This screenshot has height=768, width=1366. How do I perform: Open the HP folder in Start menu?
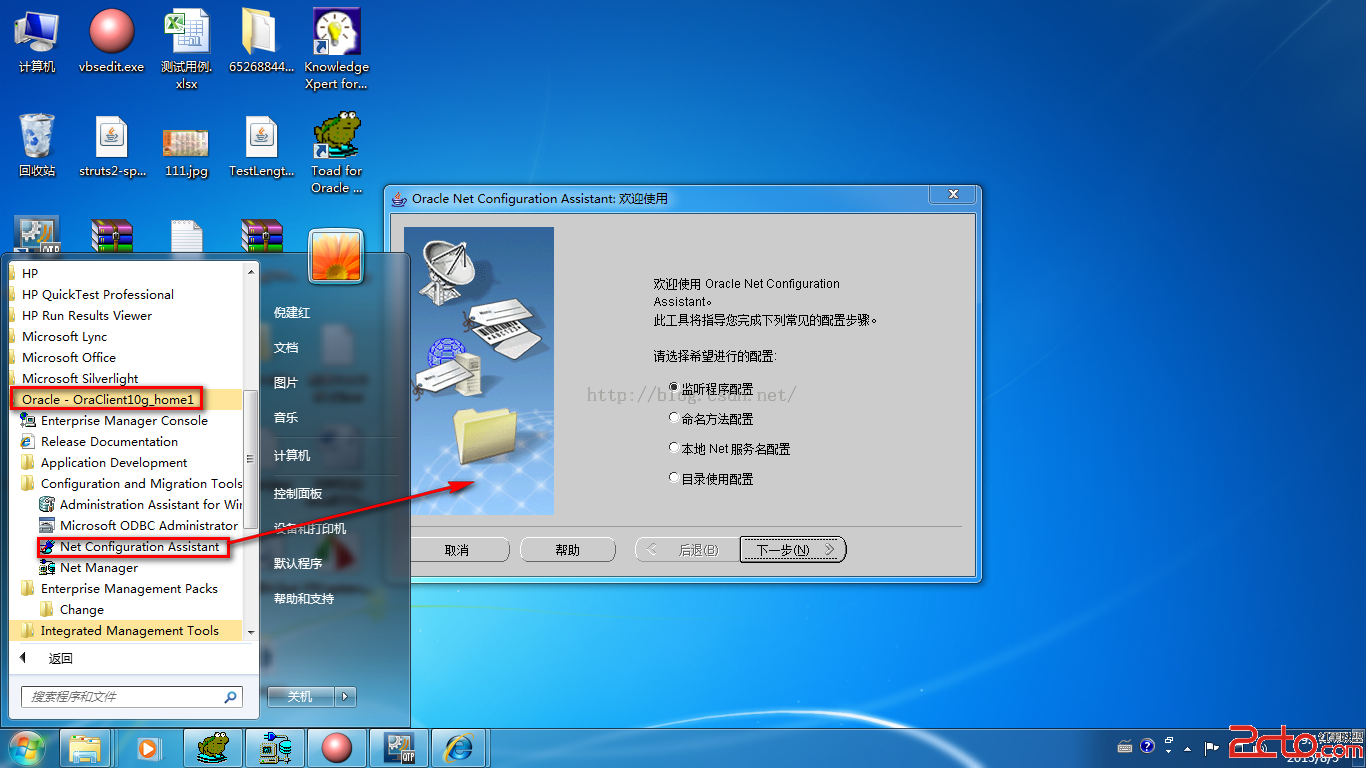pyautogui.click(x=23, y=273)
